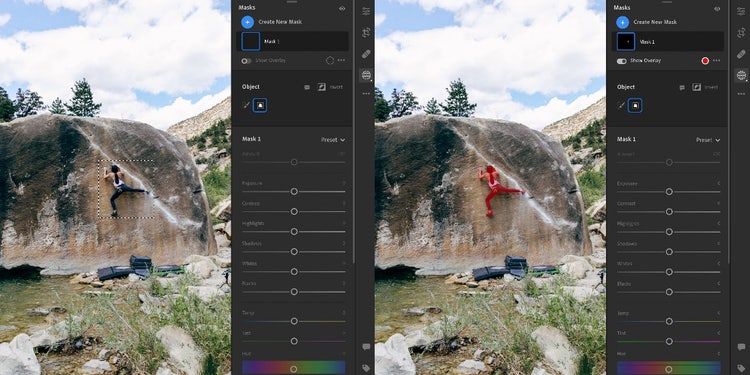Image resolution: width=750 pixels, height=375 pixels.
Task: Click Invert mask icon in left panel
Action: [321, 87]
